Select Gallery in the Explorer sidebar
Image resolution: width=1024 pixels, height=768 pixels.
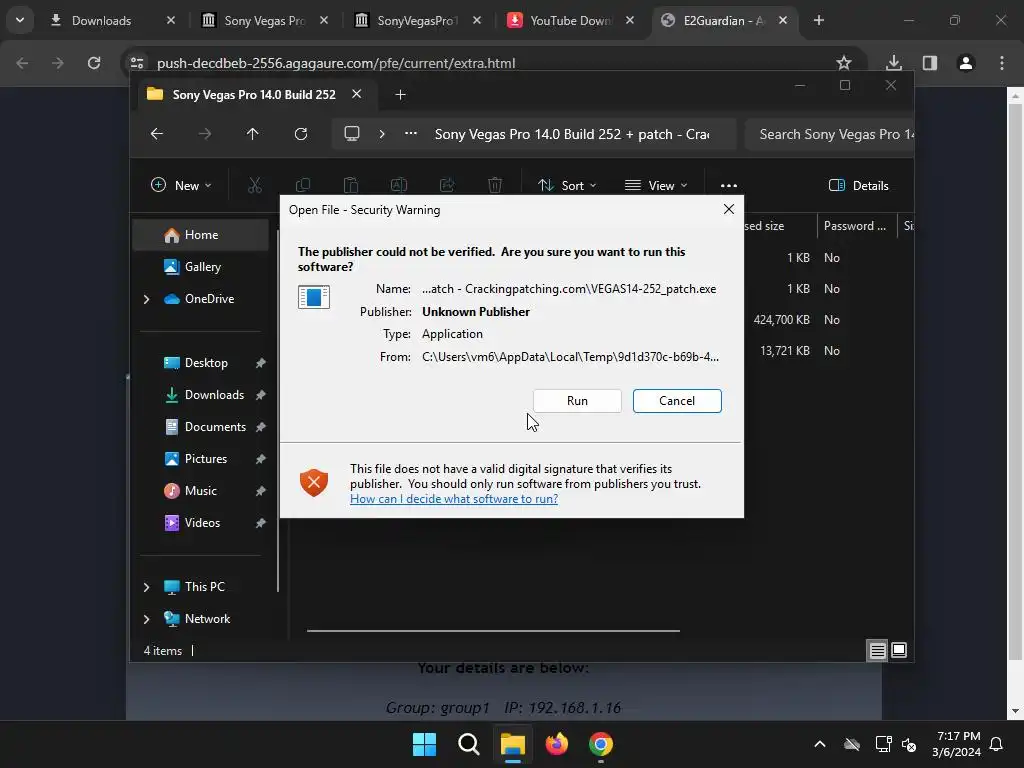(x=200, y=266)
